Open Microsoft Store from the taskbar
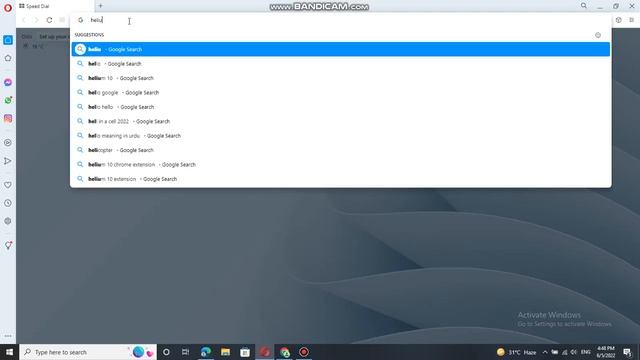This screenshot has width=640, height=360. pos(245,352)
